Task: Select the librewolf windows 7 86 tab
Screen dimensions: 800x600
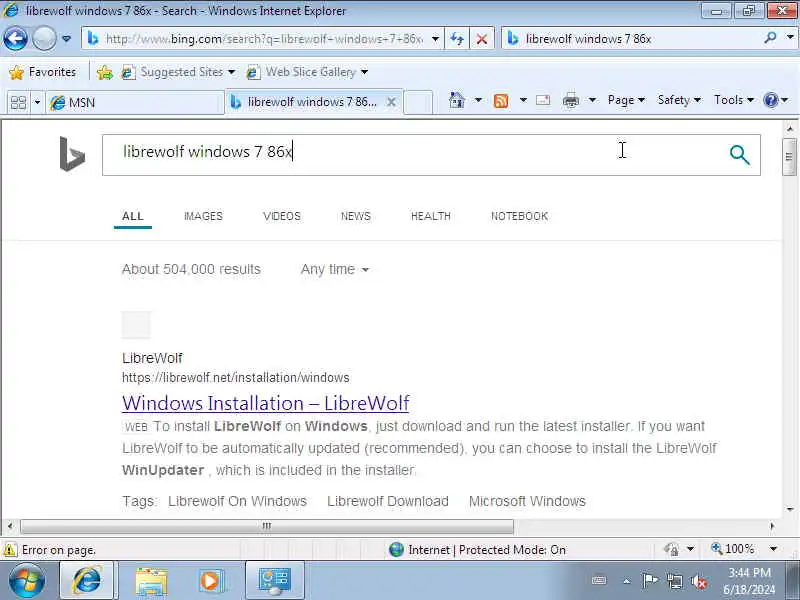Action: click(305, 102)
